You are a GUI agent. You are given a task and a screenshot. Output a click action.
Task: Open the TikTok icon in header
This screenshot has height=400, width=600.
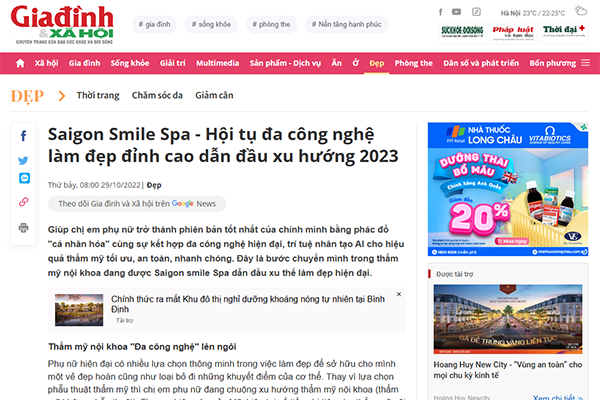coord(476,12)
